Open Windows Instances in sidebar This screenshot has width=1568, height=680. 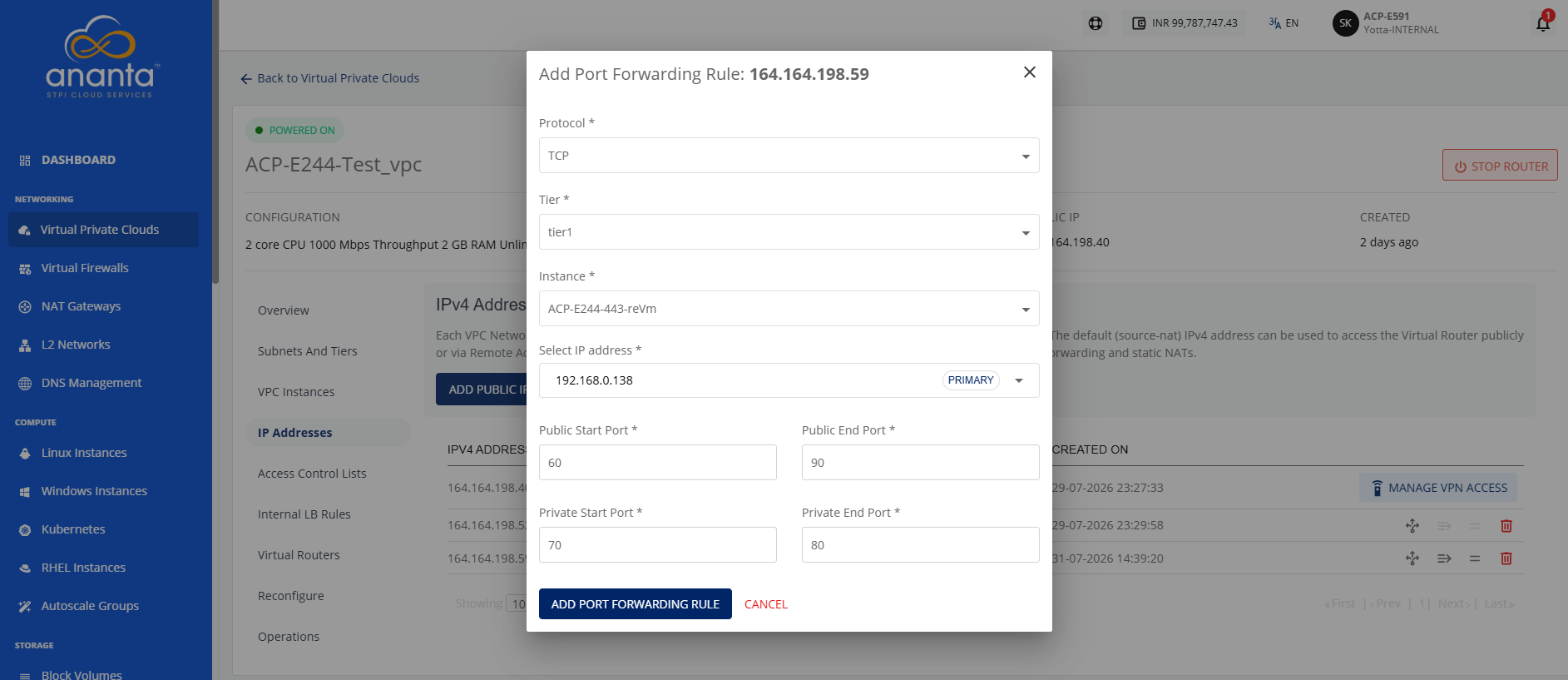94,491
